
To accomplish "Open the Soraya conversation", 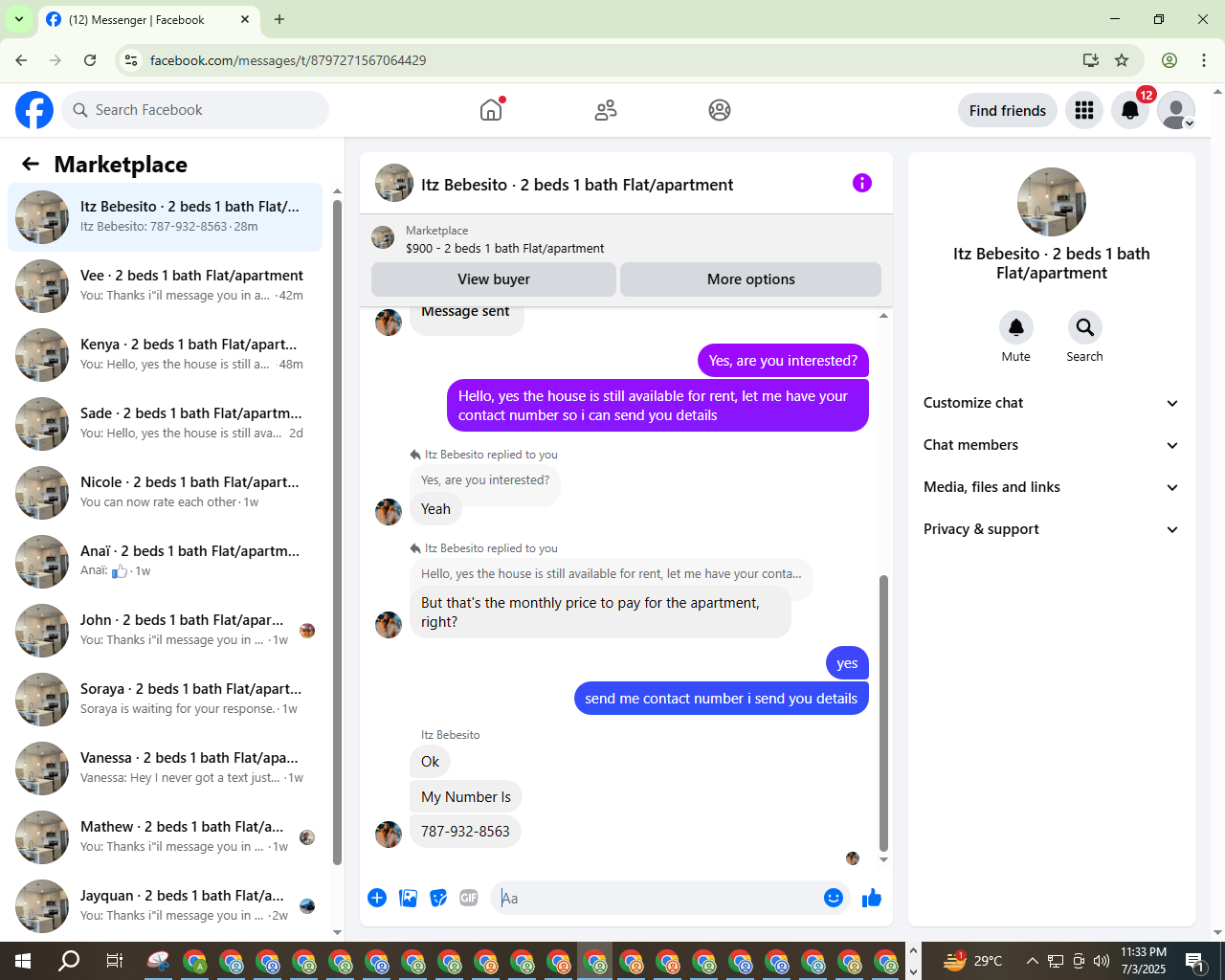I will coord(166,700).
